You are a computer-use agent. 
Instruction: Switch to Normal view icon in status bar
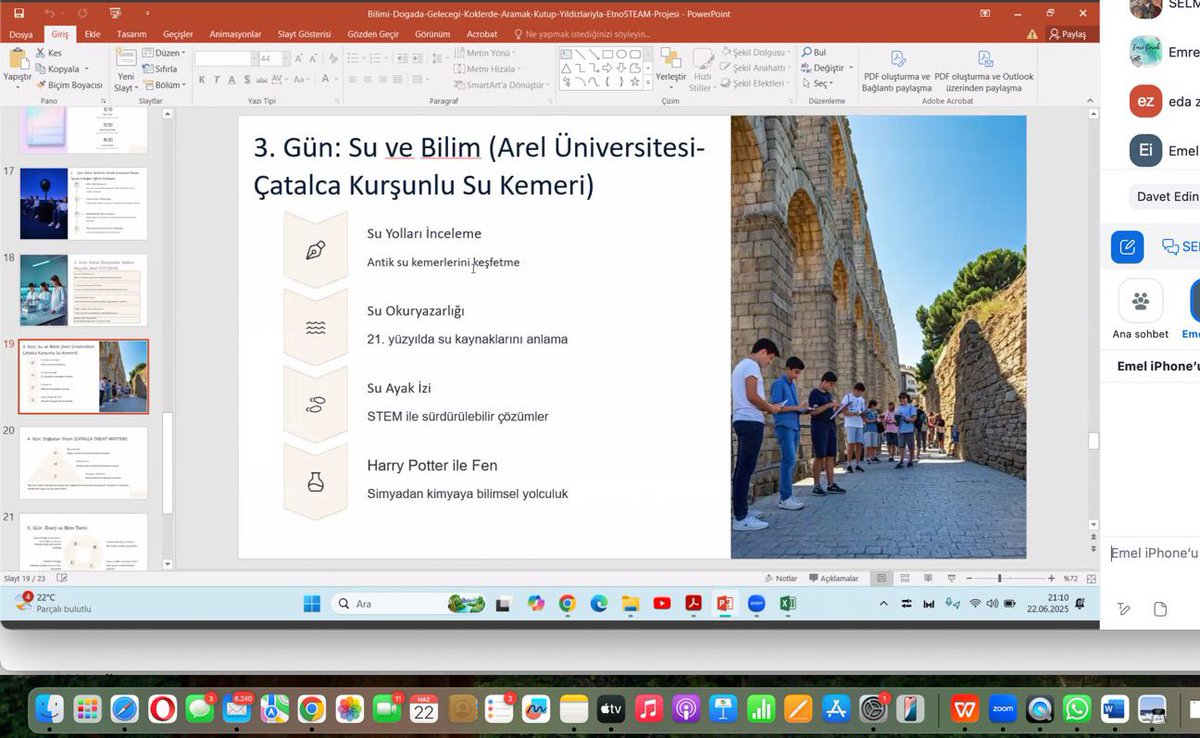(x=881, y=578)
